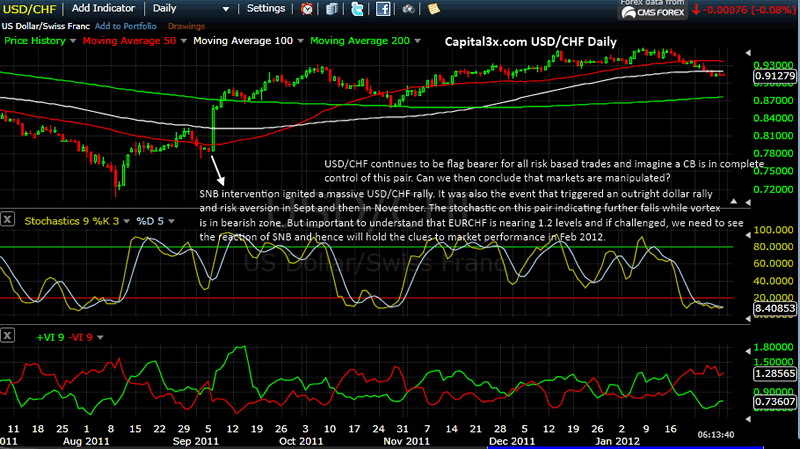This screenshot has width=800, height=449.
Task: Take a chart snapshot with camera icon
Action: click(408, 9)
